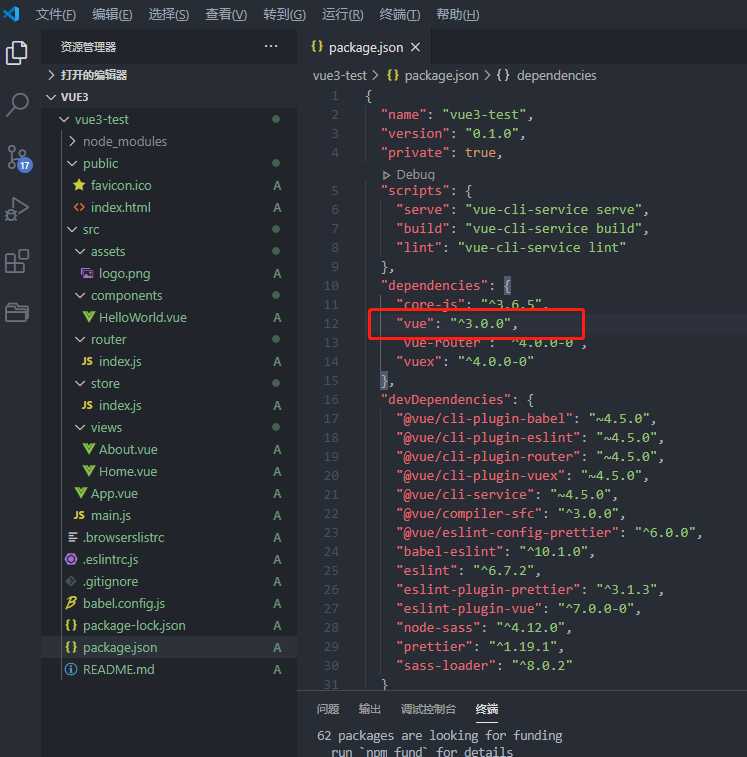This screenshot has height=757, width=747.
Task: Click editor line "vuex": "^4.0.0-0"
Action: pyautogui.click(x=465, y=362)
